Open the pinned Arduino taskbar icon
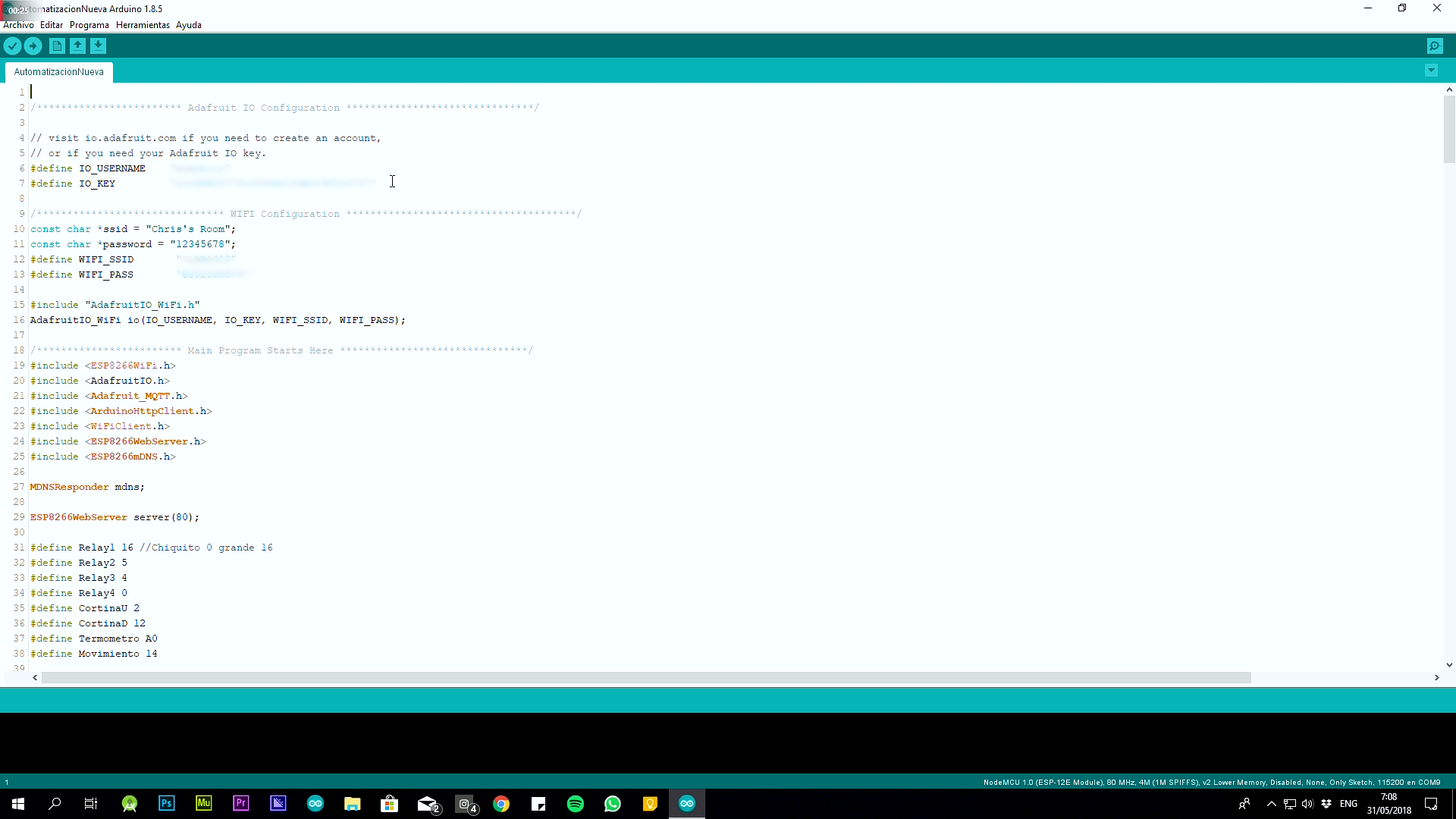This screenshot has width=1456, height=819. (315, 804)
